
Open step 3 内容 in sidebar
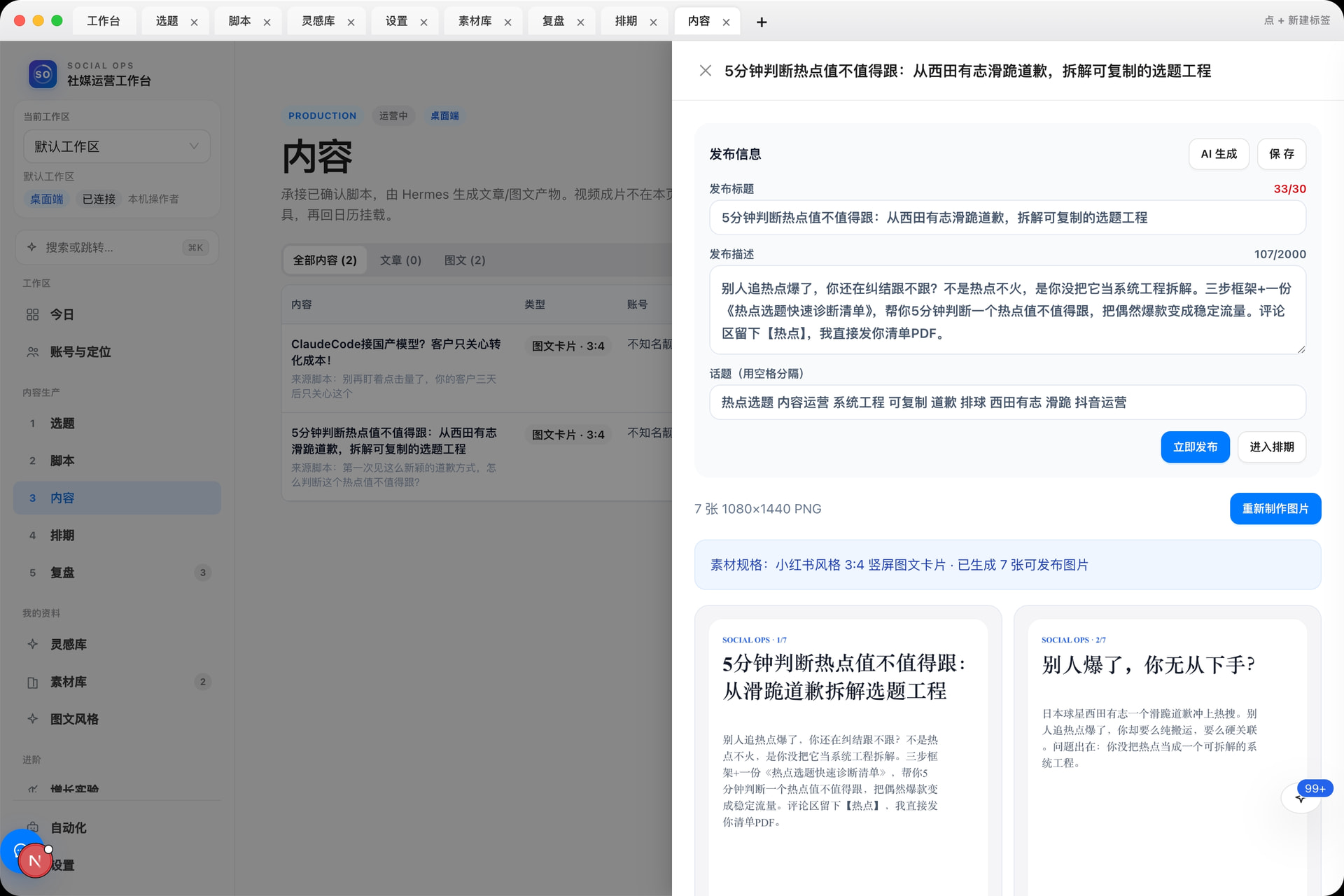pyautogui.click(x=117, y=498)
